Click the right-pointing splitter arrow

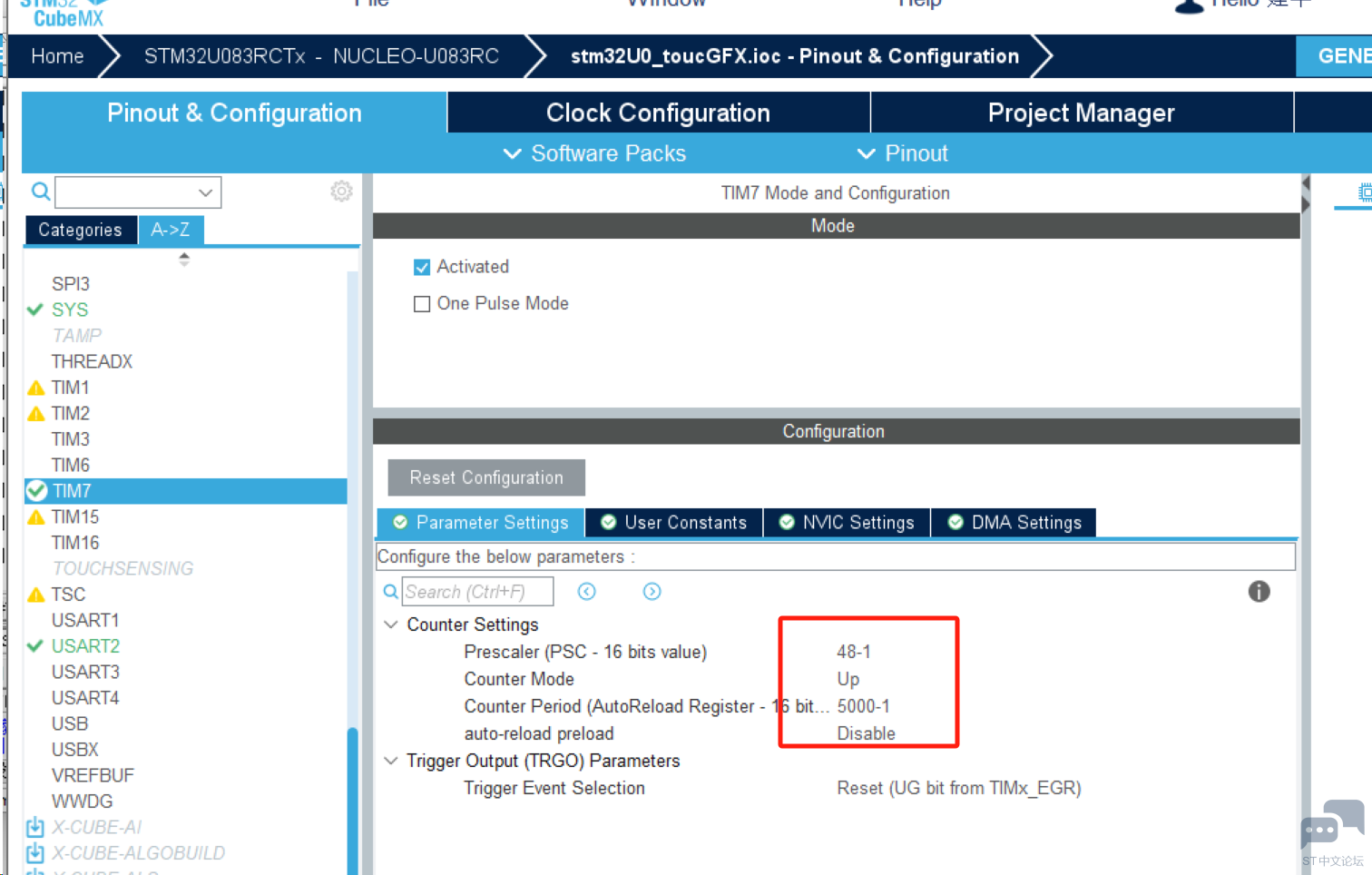(1306, 204)
